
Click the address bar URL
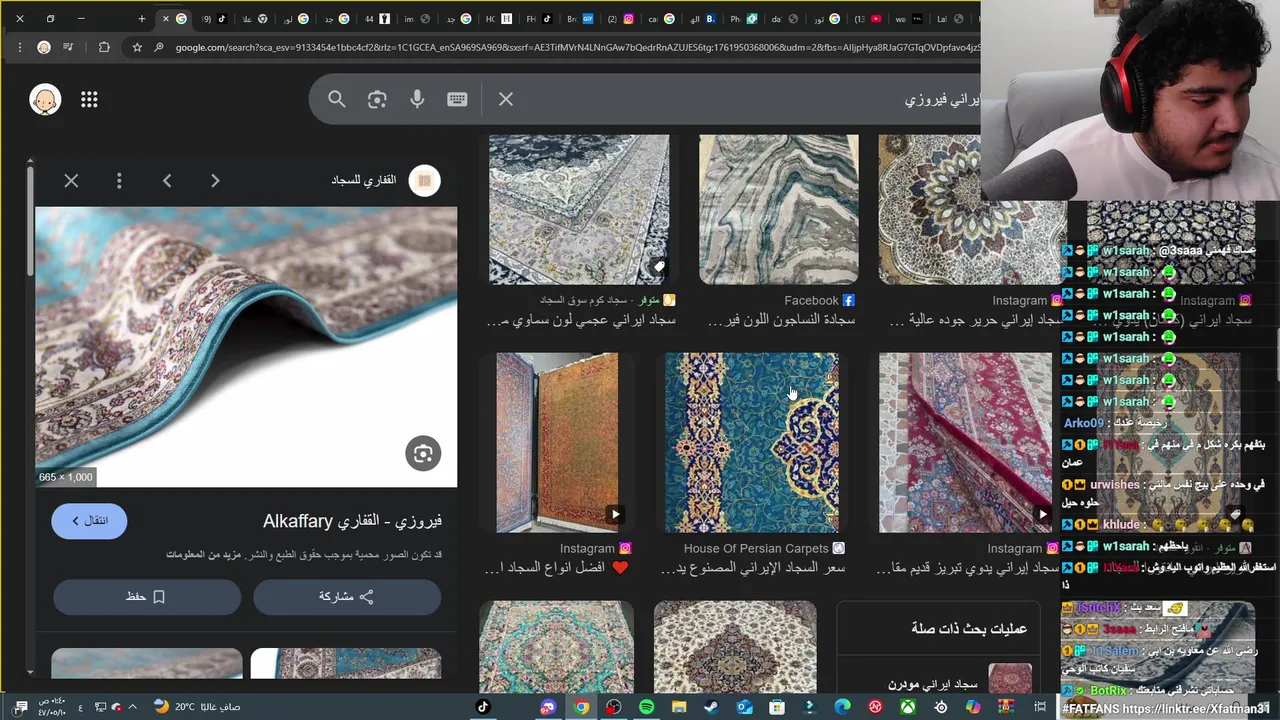point(577,47)
